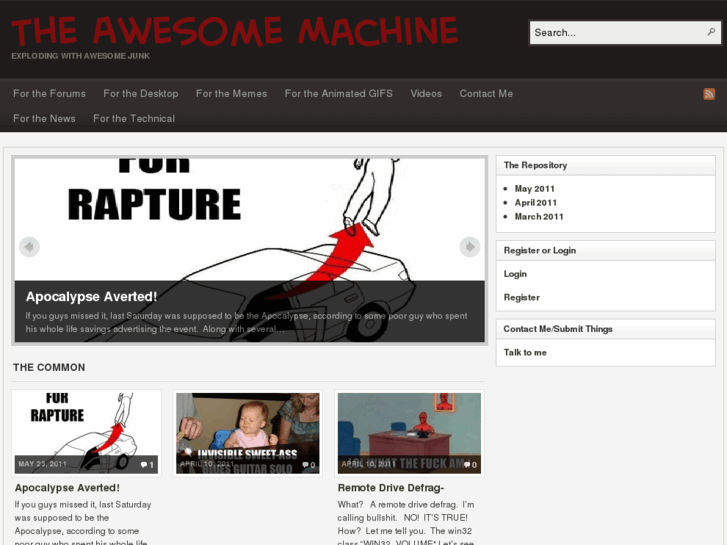Click the RSS feed icon
This screenshot has width=727, height=545.
pos(709,94)
